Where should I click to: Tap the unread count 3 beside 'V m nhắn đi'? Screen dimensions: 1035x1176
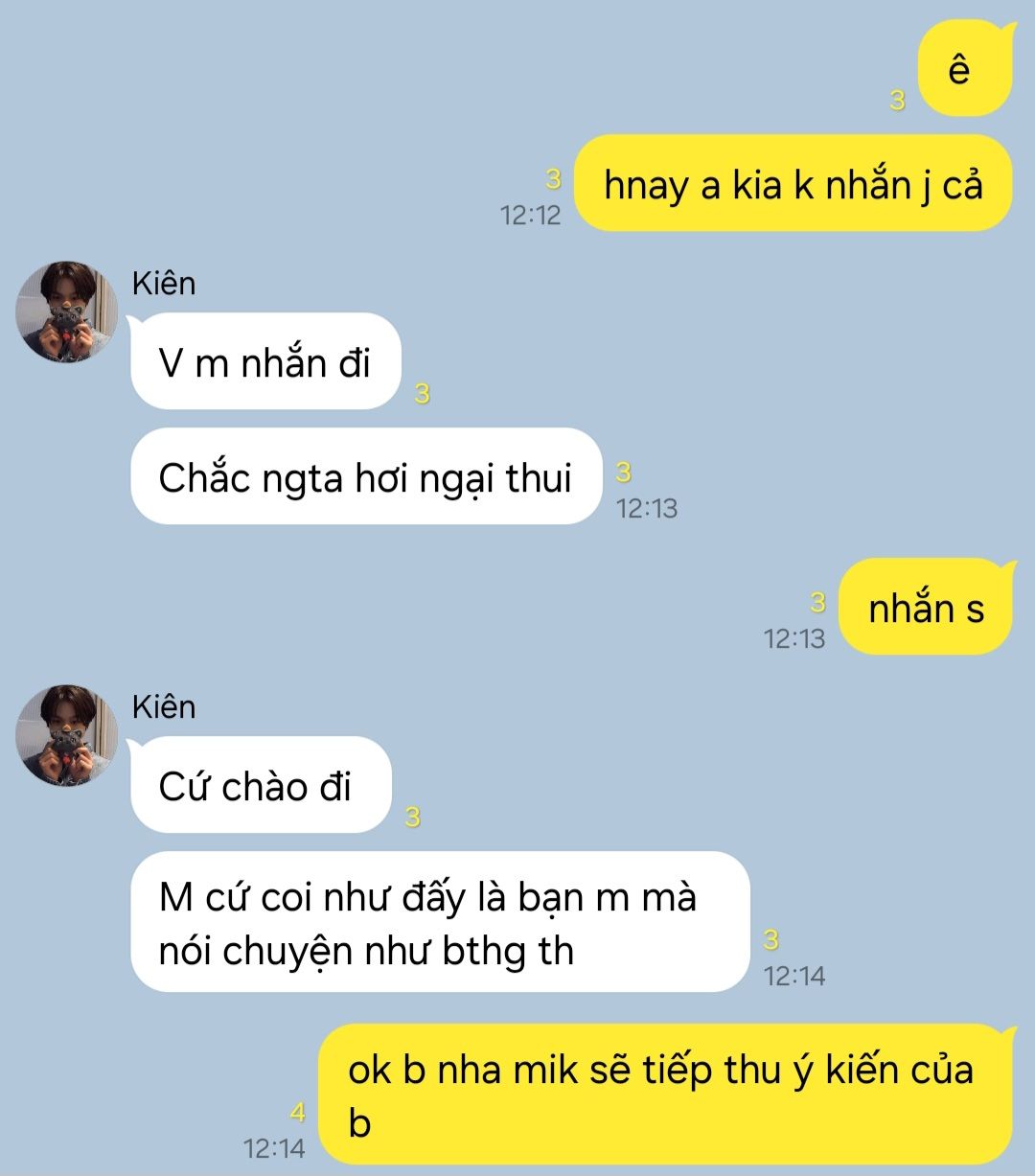point(423,394)
